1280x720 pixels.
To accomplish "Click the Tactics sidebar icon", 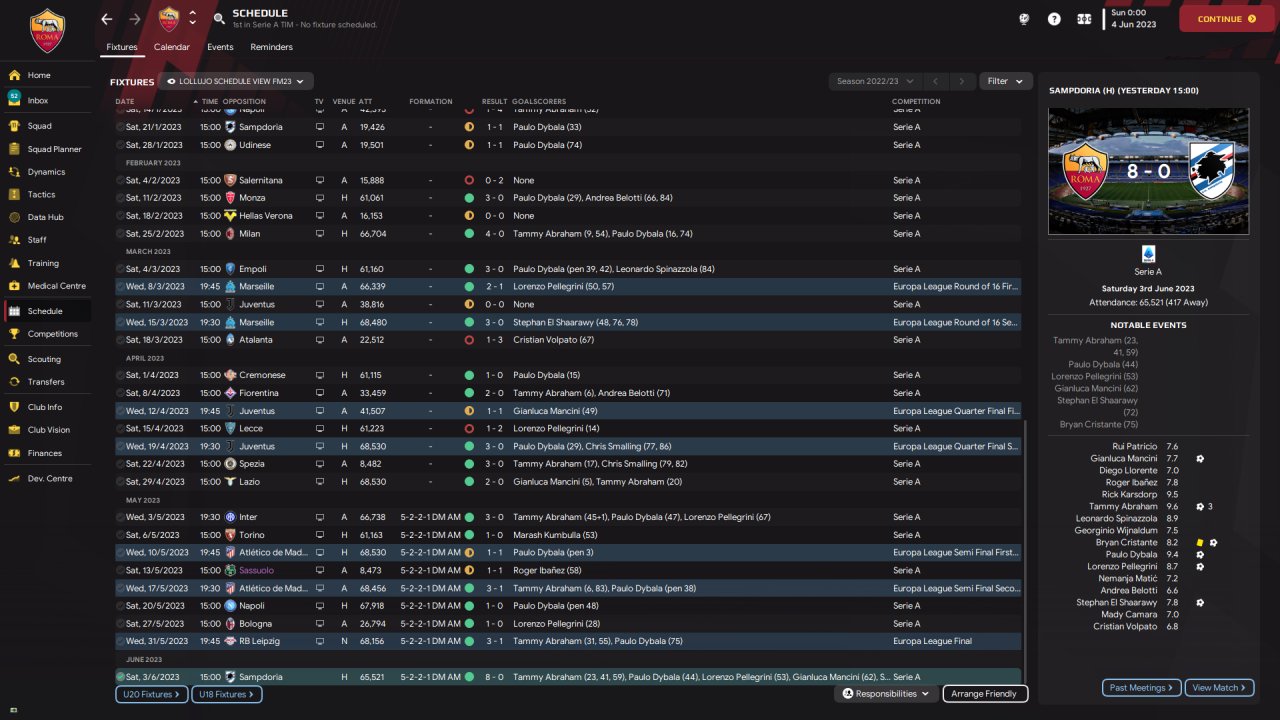I will coord(14,195).
